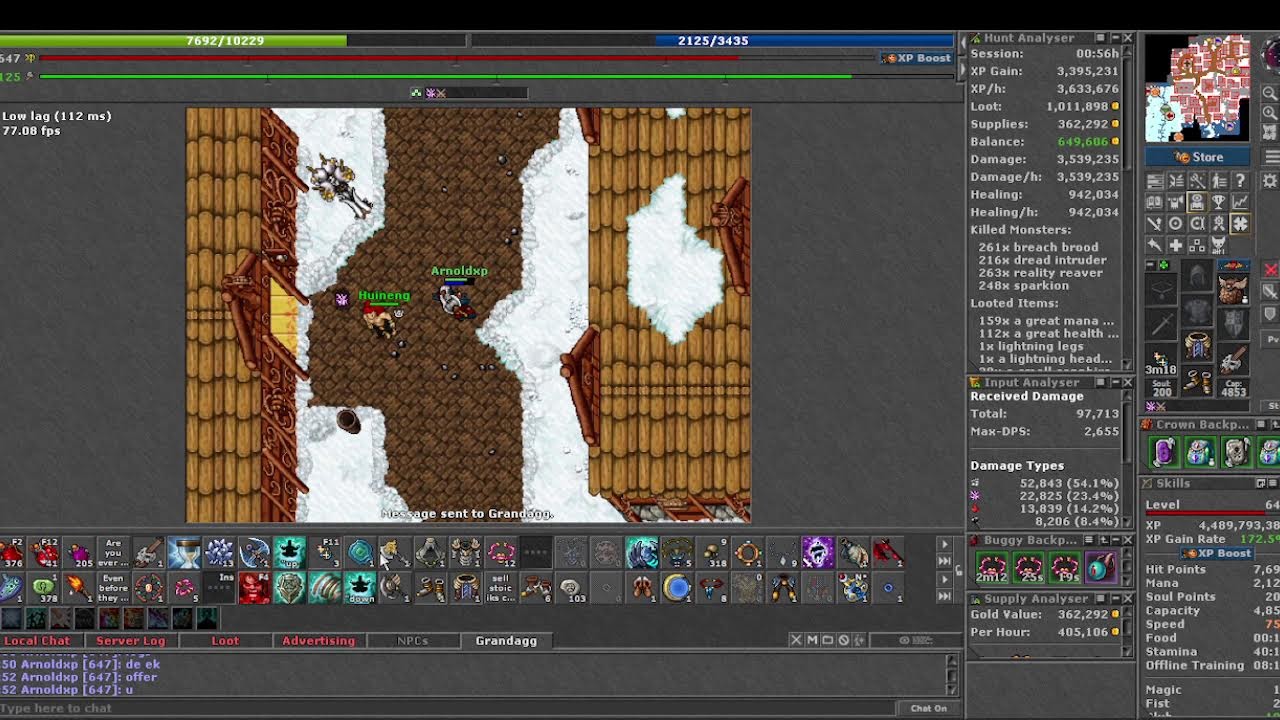The height and width of the screenshot is (720, 1280).
Task: Switch to the Advertising chat tab
Action: (318, 641)
